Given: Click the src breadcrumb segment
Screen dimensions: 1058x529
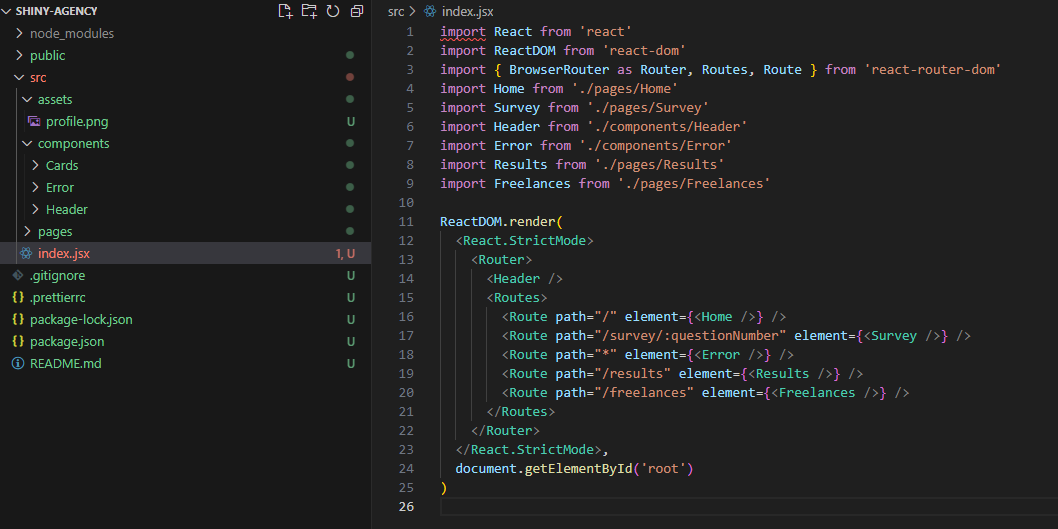Looking at the screenshot, I should (x=396, y=11).
